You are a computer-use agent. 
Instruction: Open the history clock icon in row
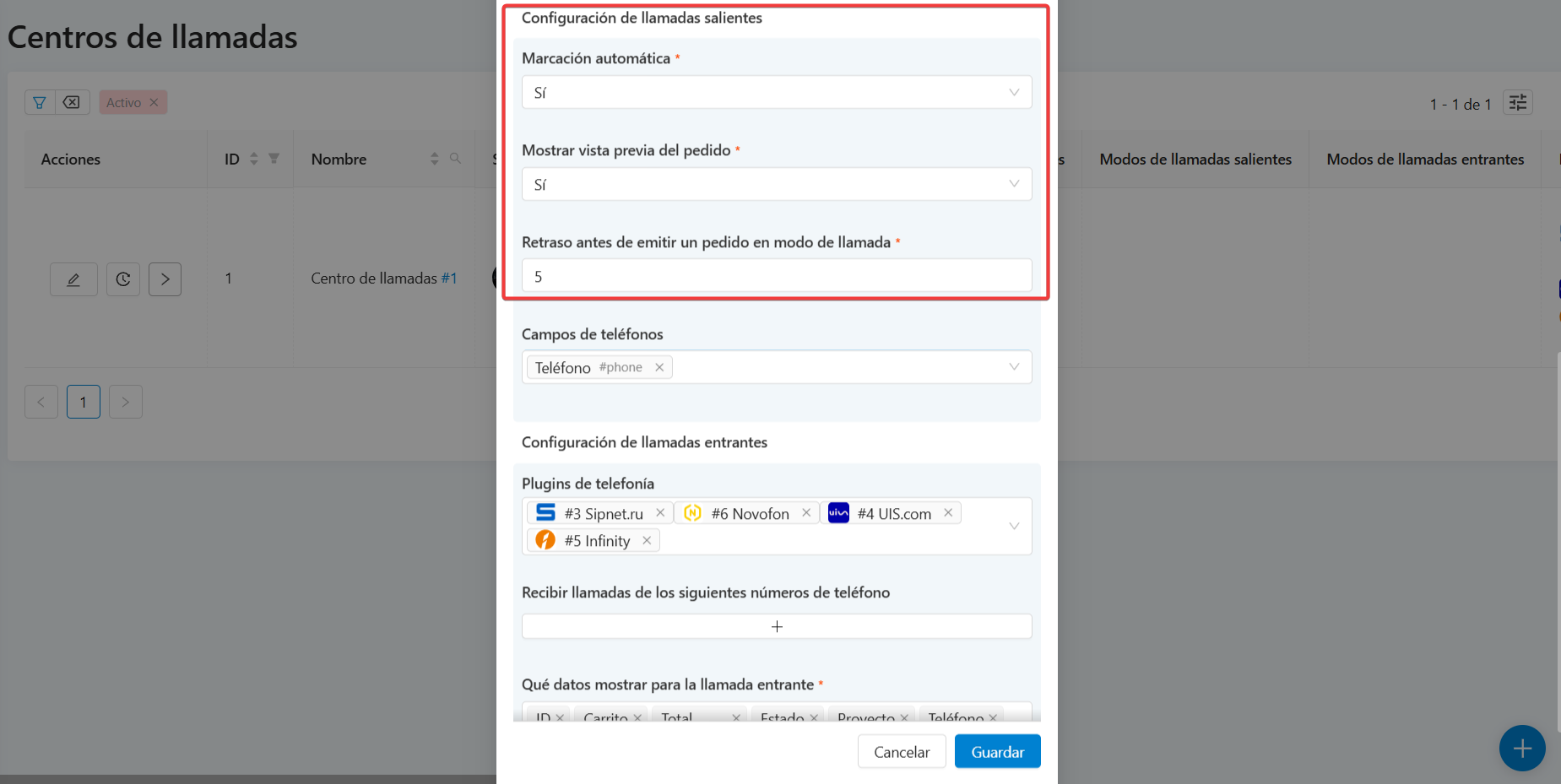(123, 279)
